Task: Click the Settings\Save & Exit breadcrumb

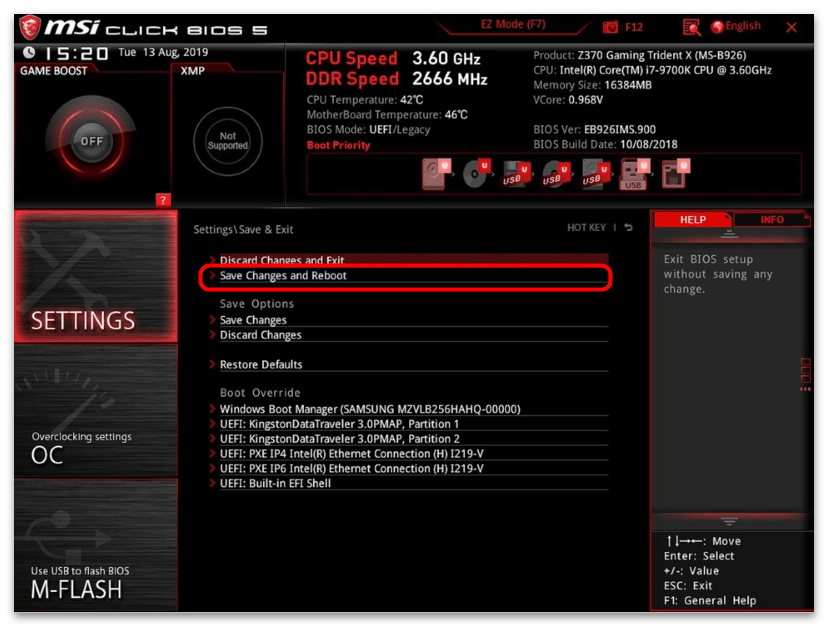Action: coord(243,229)
